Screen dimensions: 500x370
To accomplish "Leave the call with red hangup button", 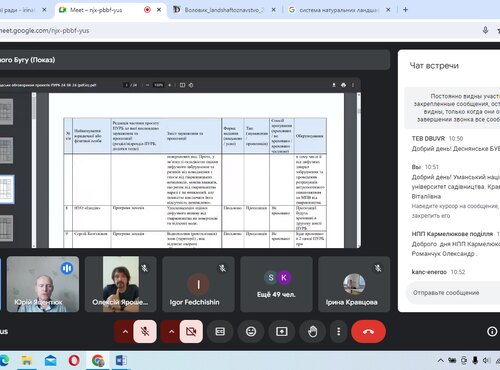I will coord(368,331).
